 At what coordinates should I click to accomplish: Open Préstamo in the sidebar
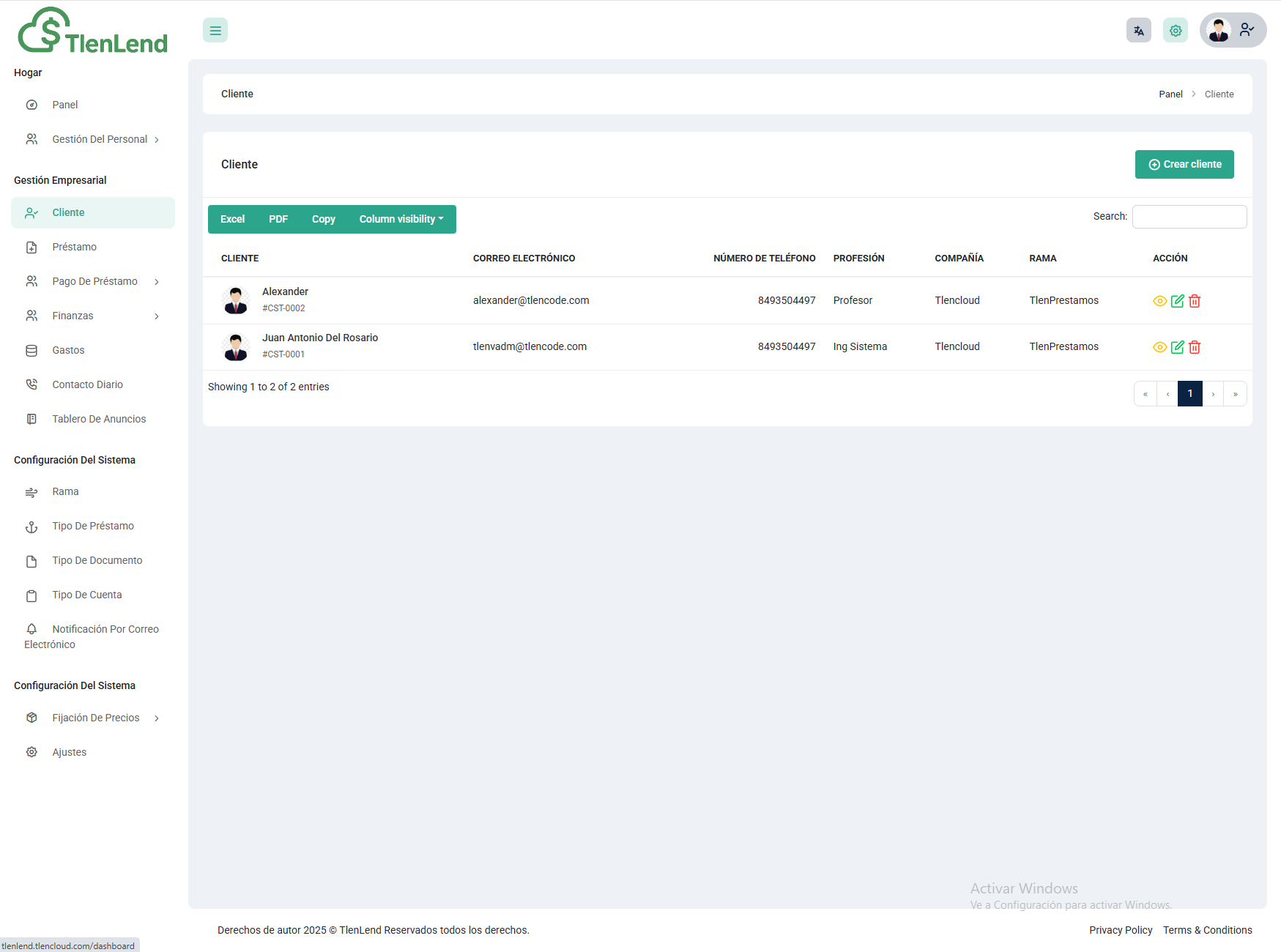(74, 247)
